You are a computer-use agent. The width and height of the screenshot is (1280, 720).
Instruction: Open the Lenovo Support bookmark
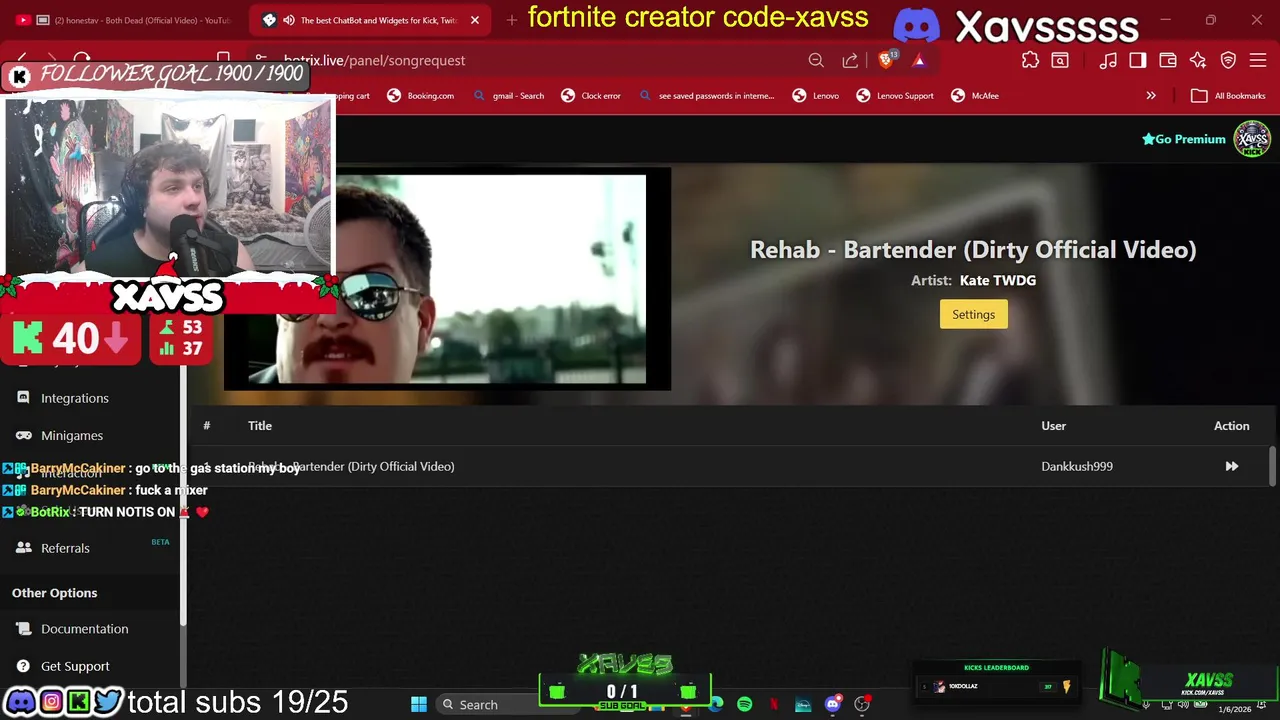(x=895, y=96)
